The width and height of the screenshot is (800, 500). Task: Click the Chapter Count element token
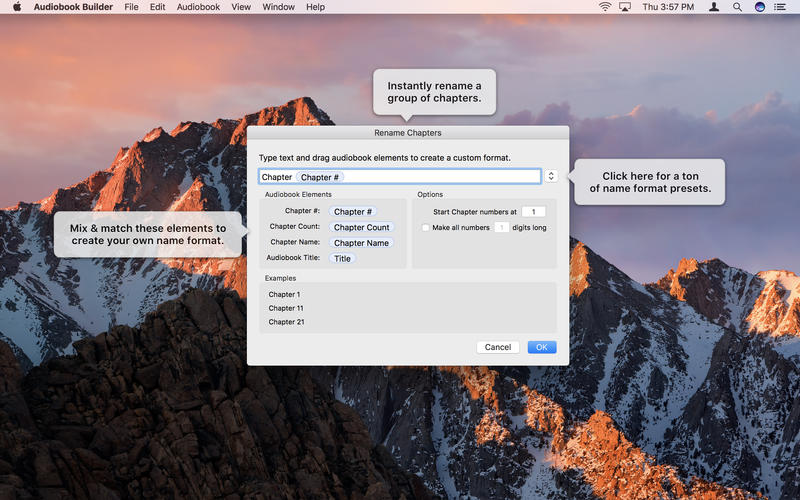(x=361, y=227)
